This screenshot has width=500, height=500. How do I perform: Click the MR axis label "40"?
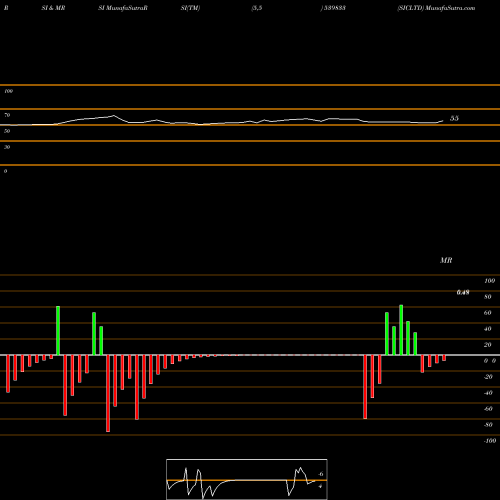click(x=488, y=329)
